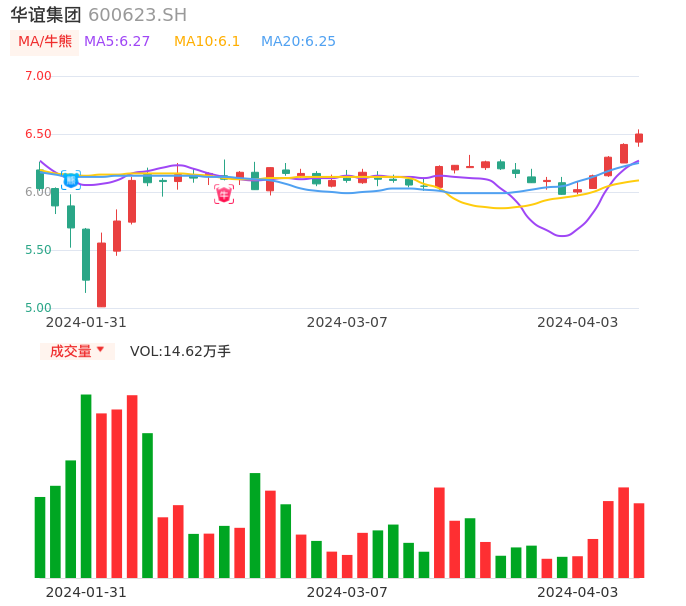Click the lowest red candlestick near 5.00

click(101, 275)
